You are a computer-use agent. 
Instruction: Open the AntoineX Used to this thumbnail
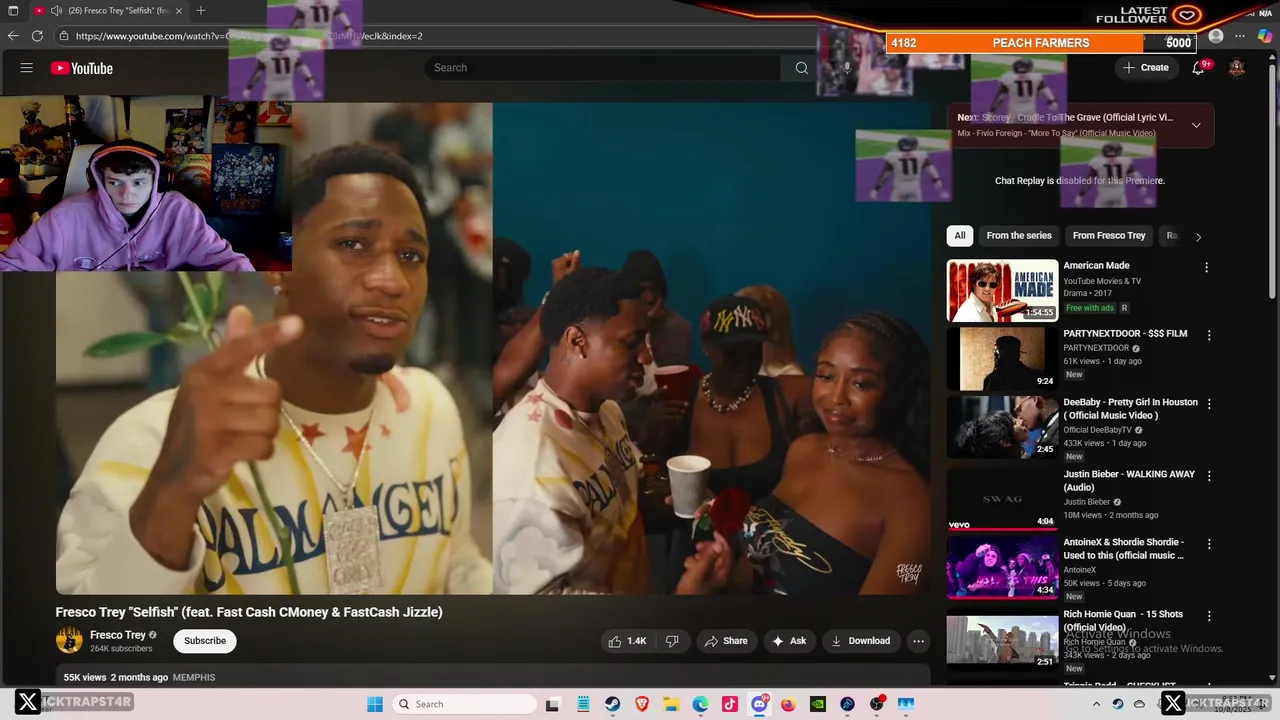[1002, 567]
